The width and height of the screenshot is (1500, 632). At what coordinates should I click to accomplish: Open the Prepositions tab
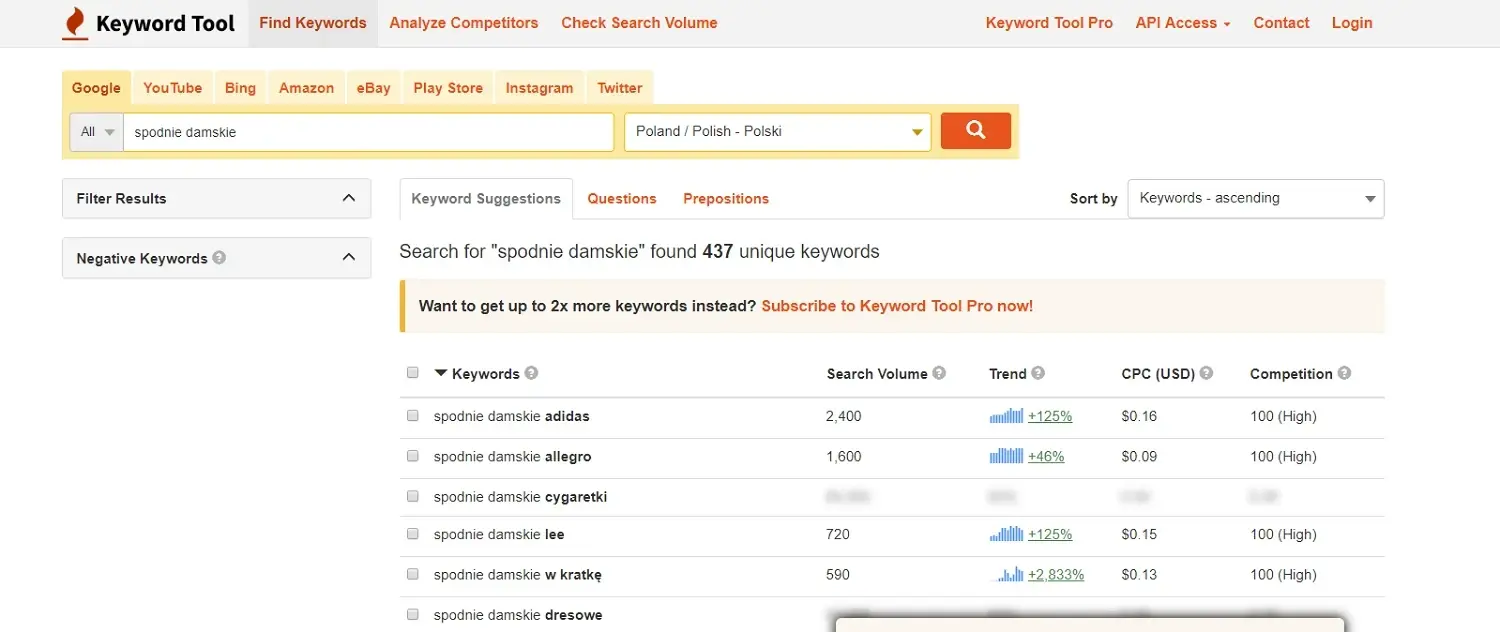726,198
